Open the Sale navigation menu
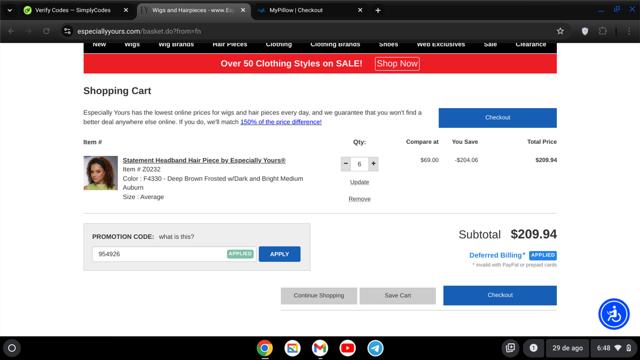Screen dimensions: 640x360 490,44
